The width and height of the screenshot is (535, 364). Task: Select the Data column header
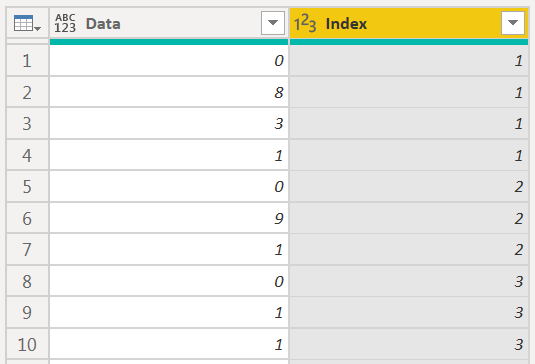pos(169,23)
